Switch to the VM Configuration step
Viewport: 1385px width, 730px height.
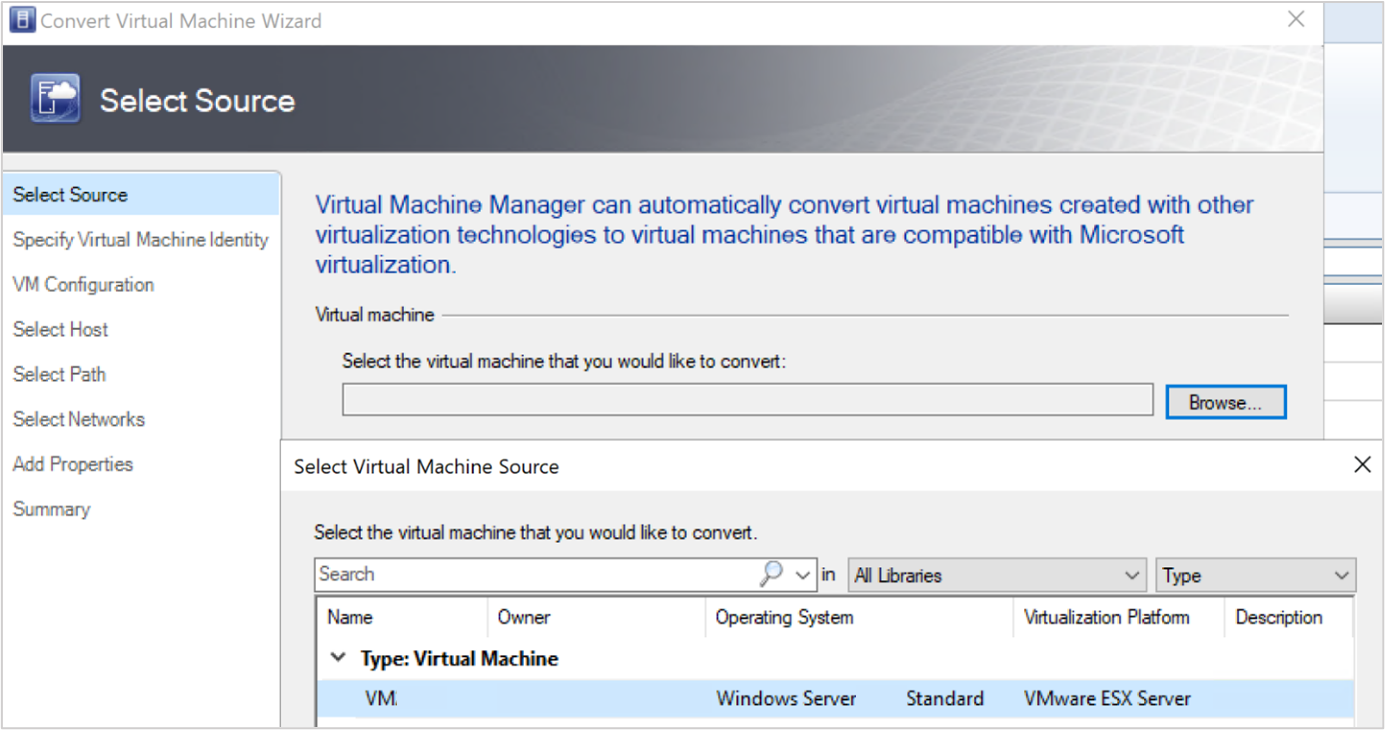(84, 285)
